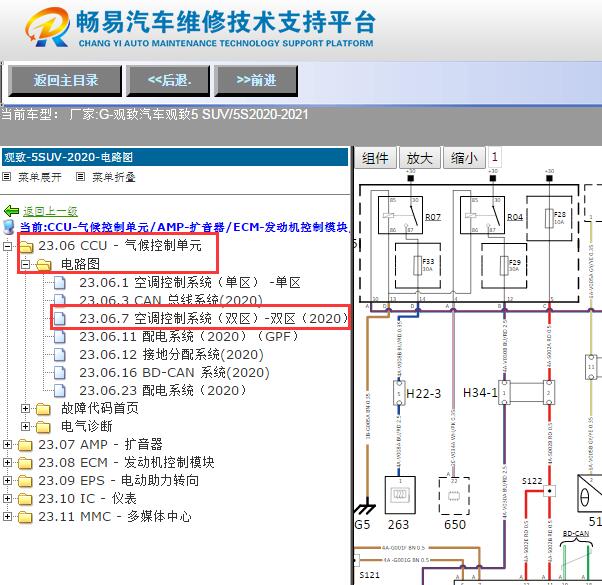Click the 23.10 IC folder icon
The height and width of the screenshot is (585, 602).
point(25,499)
